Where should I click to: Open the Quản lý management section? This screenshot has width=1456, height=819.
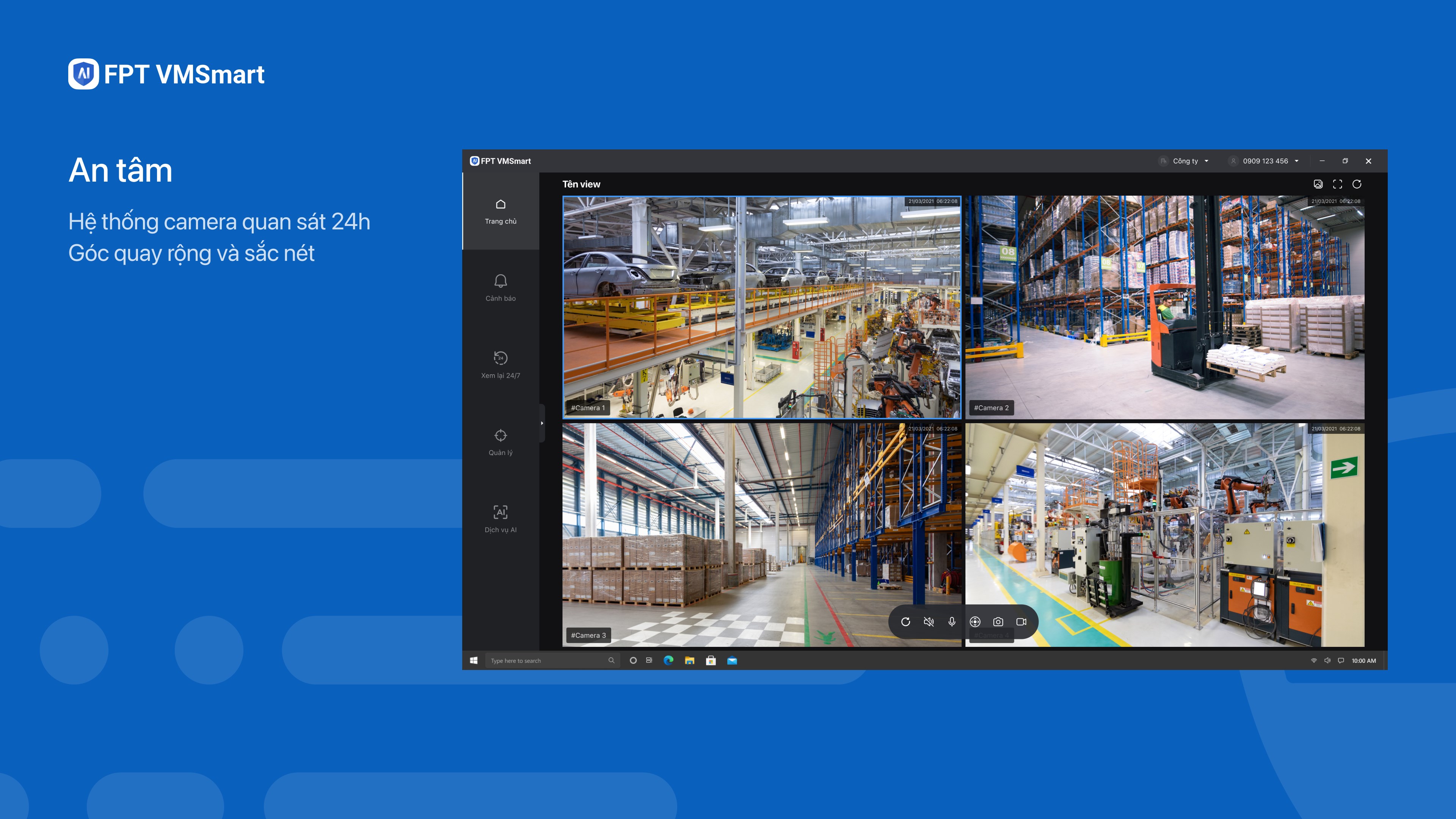coord(500,442)
